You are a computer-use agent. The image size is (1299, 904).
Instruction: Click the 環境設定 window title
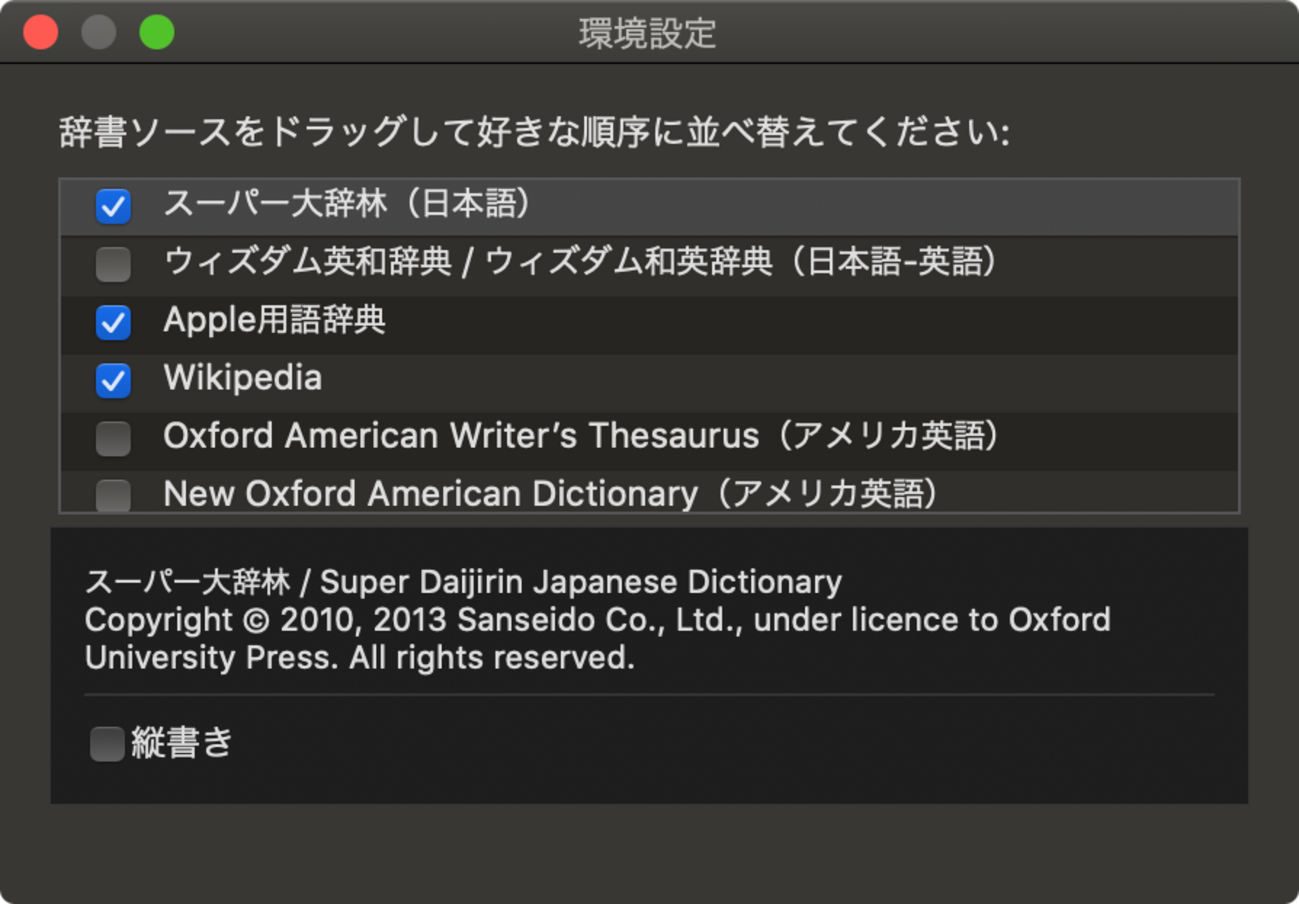(x=648, y=33)
